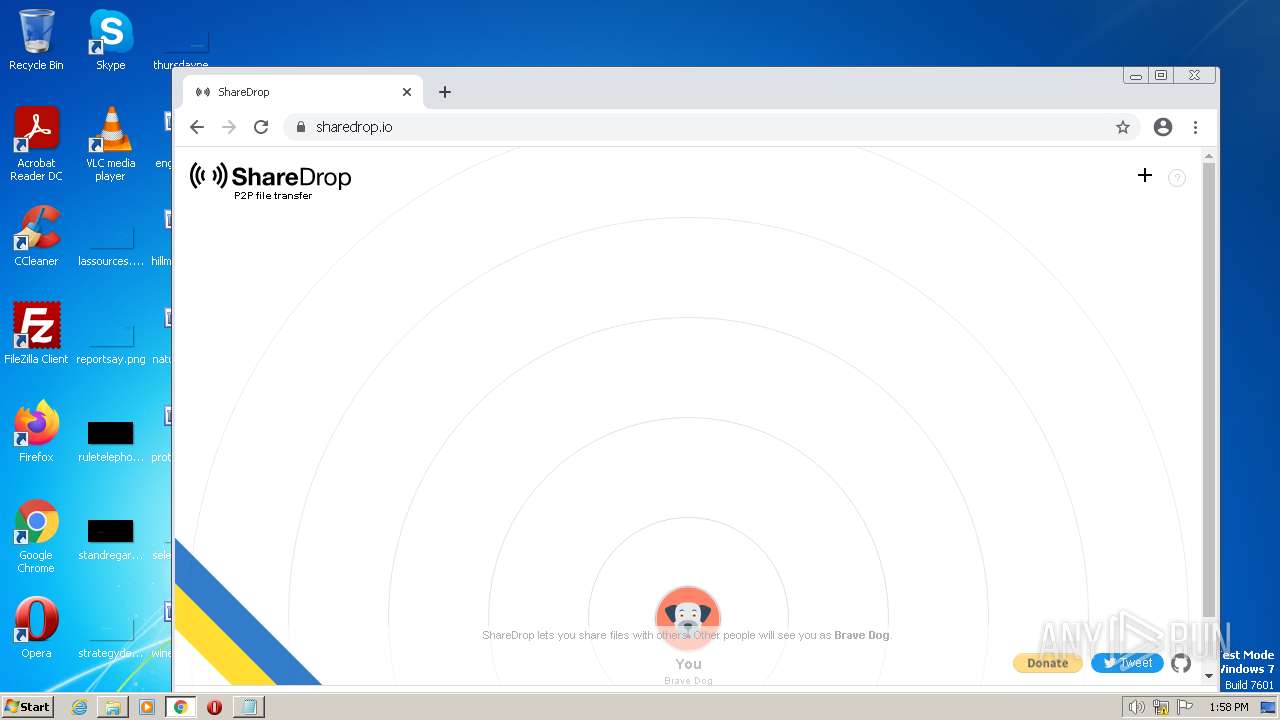Open the Skype desktop shortcut

(110, 40)
